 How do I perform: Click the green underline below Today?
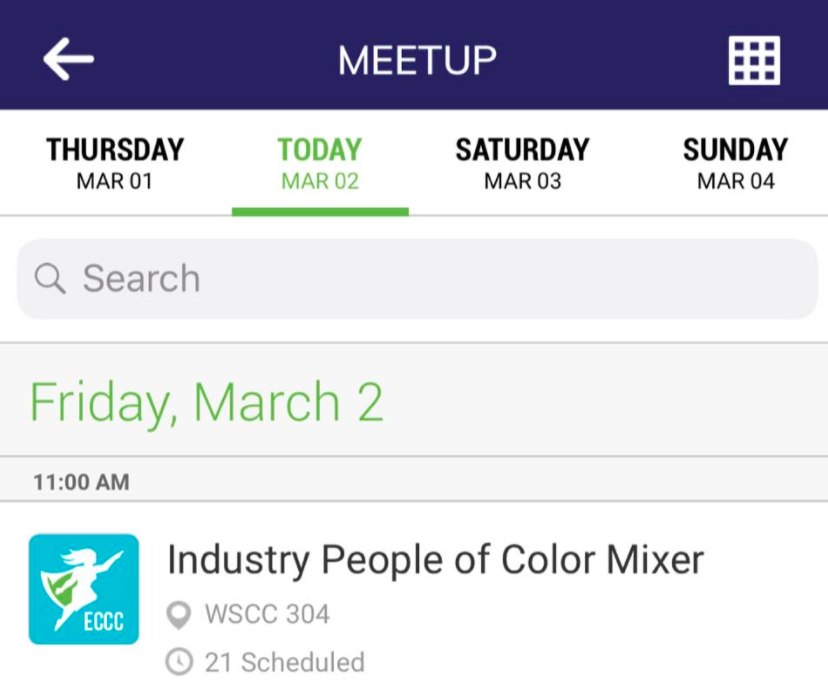(x=320, y=211)
